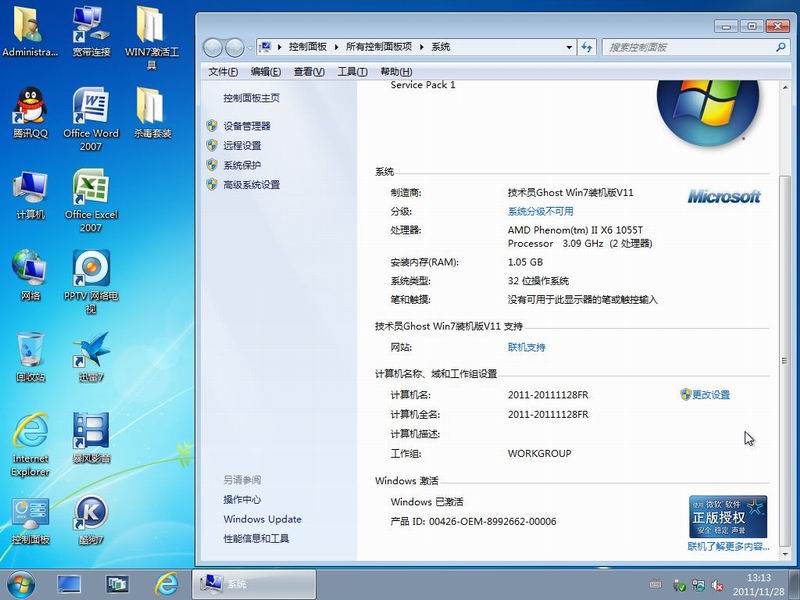Select the 杀毒套装 folder on desktop
Image resolution: width=800 pixels, height=600 pixels.
(152, 112)
